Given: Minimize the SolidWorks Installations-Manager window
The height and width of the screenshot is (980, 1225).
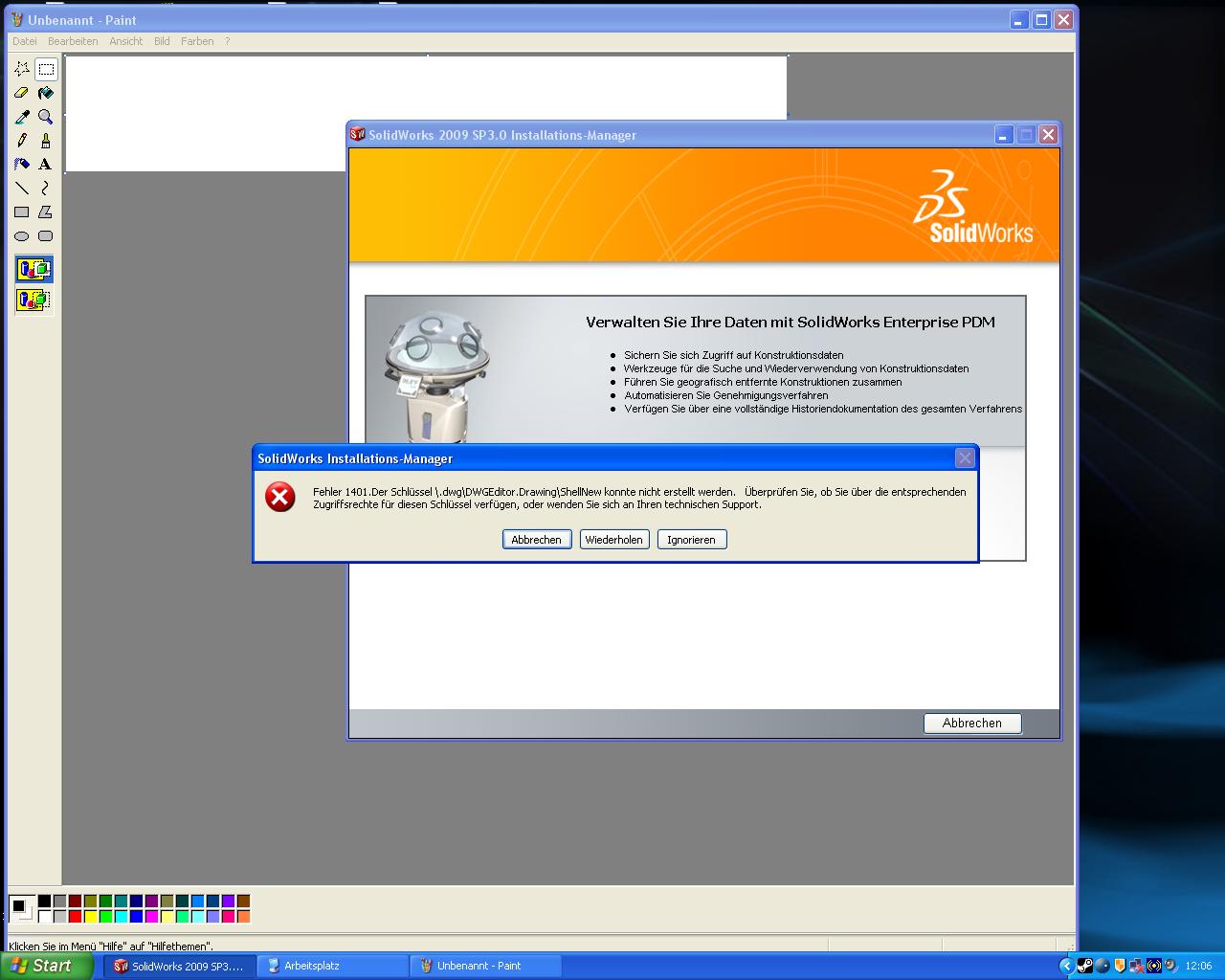Looking at the screenshot, I should [x=1003, y=135].
